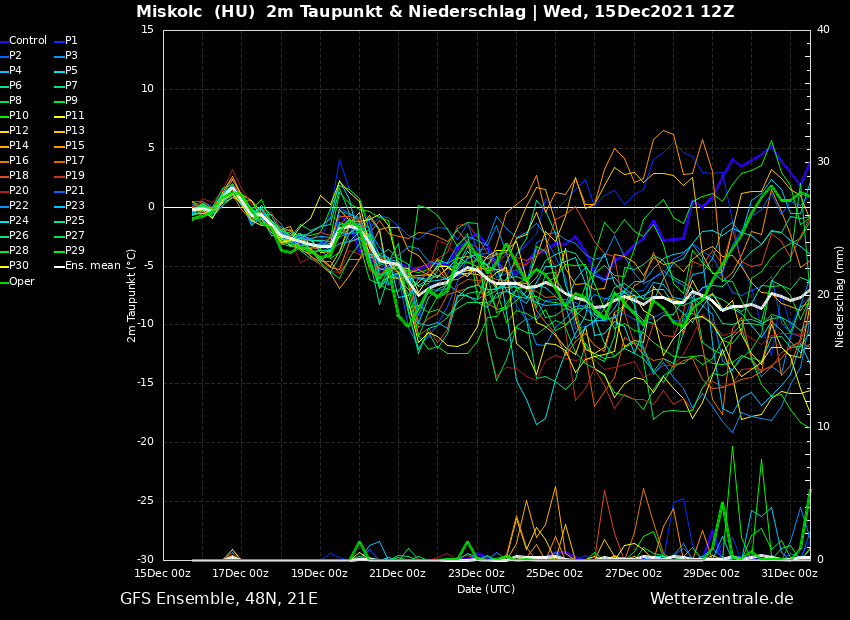Select the 31Dec 00z date label
The width and height of the screenshot is (850, 620).
point(789,574)
